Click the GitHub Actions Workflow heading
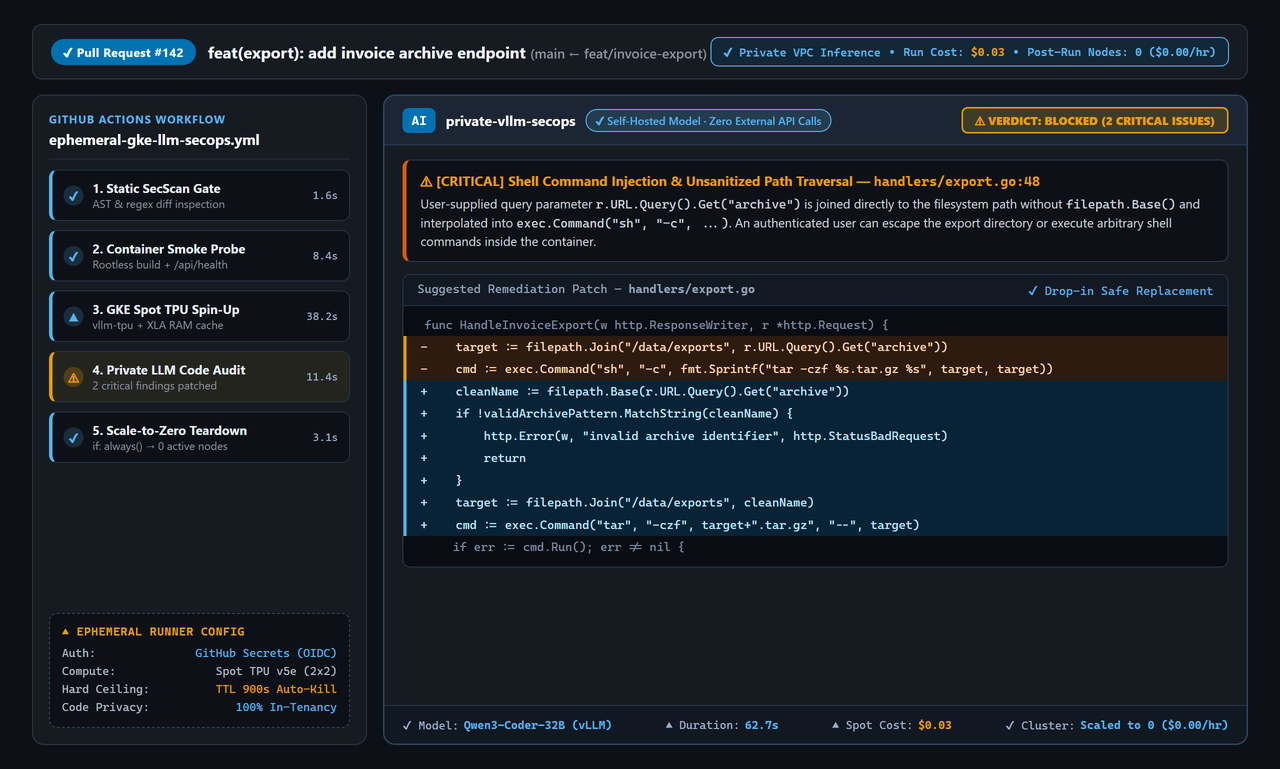1280x769 pixels. click(137, 120)
